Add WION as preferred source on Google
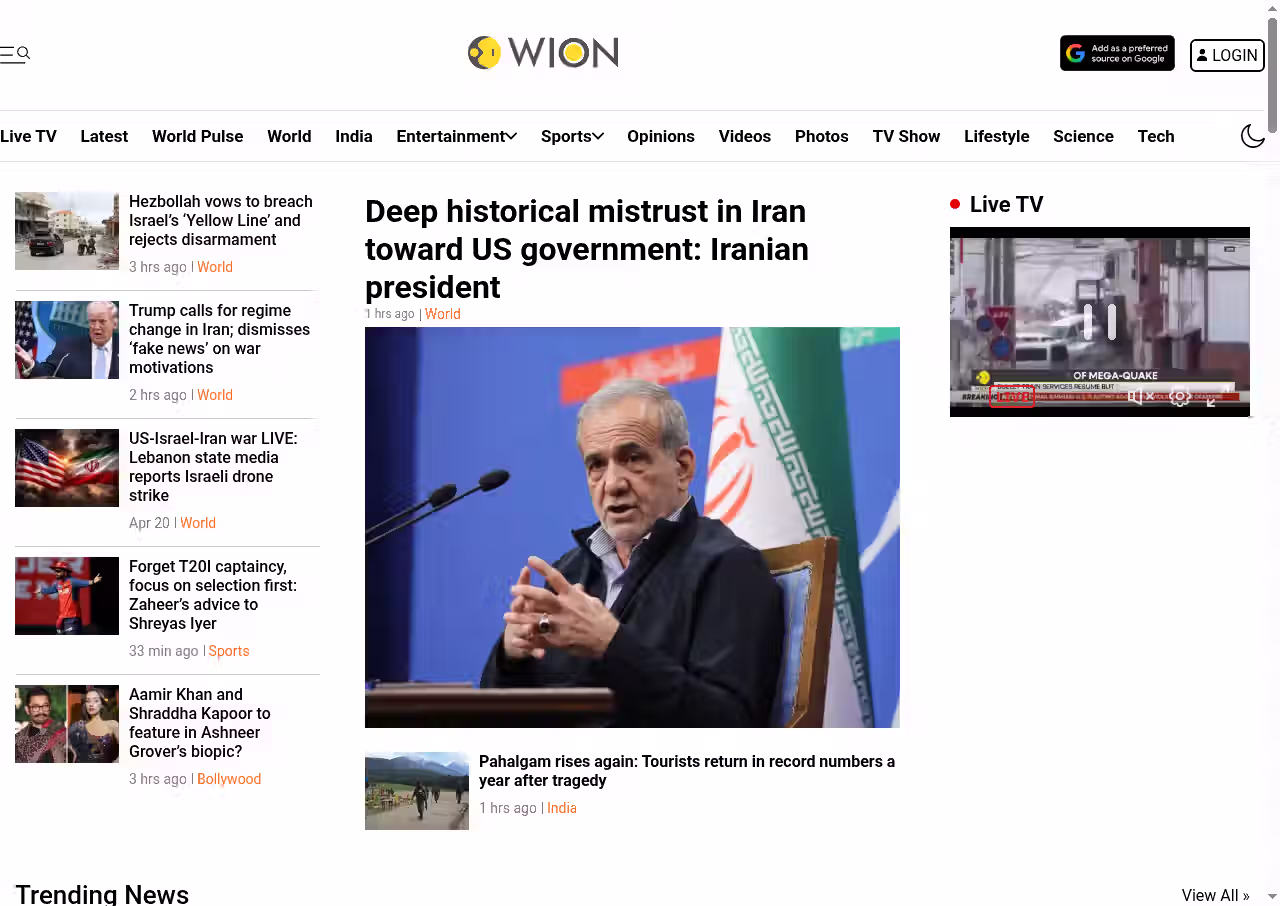The width and height of the screenshot is (1280, 906). pyautogui.click(x=1117, y=53)
